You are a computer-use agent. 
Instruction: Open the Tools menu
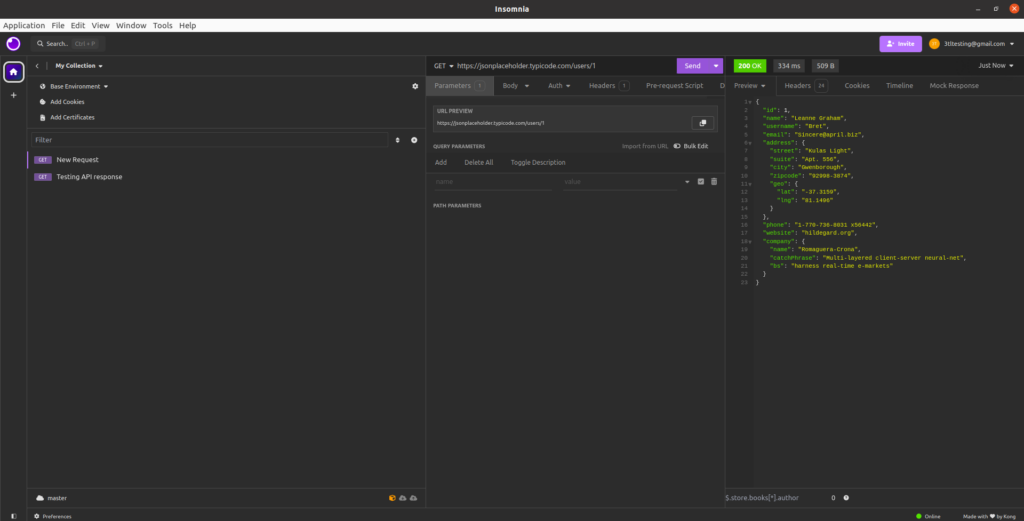pos(163,25)
